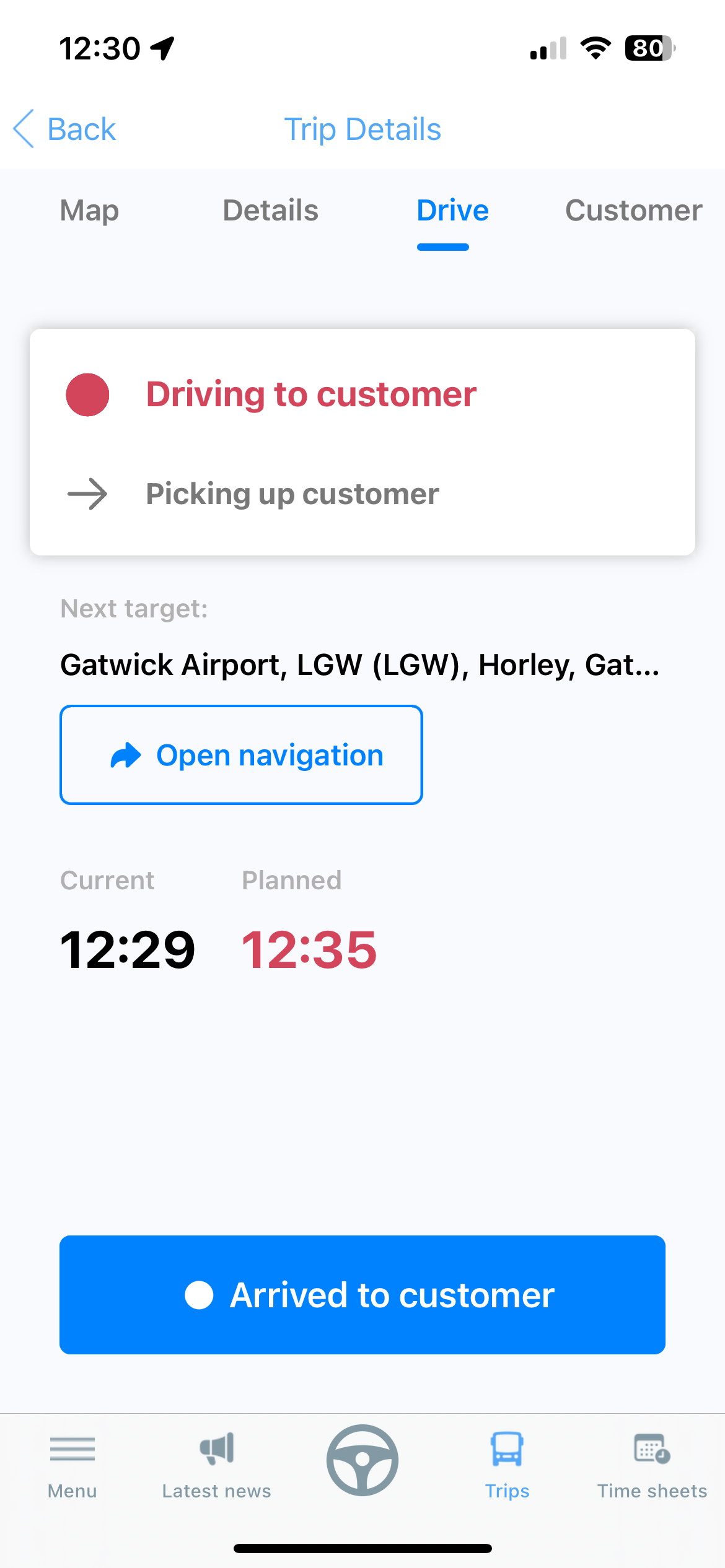The height and width of the screenshot is (1568, 725).
Task: Tap the planned time 12:35
Action: coord(309,949)
